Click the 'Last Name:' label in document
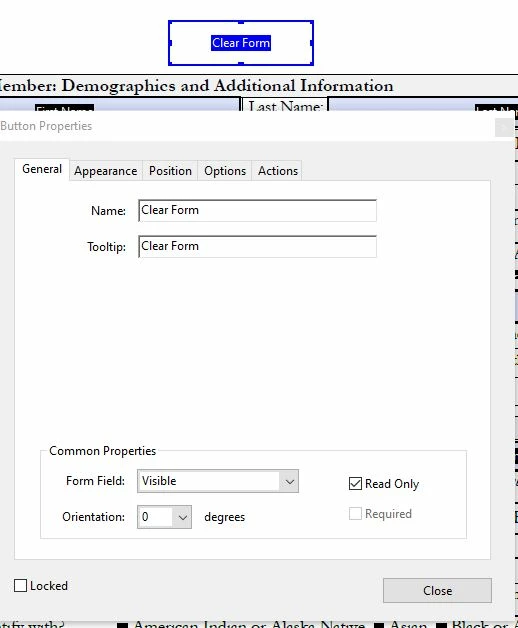This screenshot has width=518, height=628. click(285, 105)
